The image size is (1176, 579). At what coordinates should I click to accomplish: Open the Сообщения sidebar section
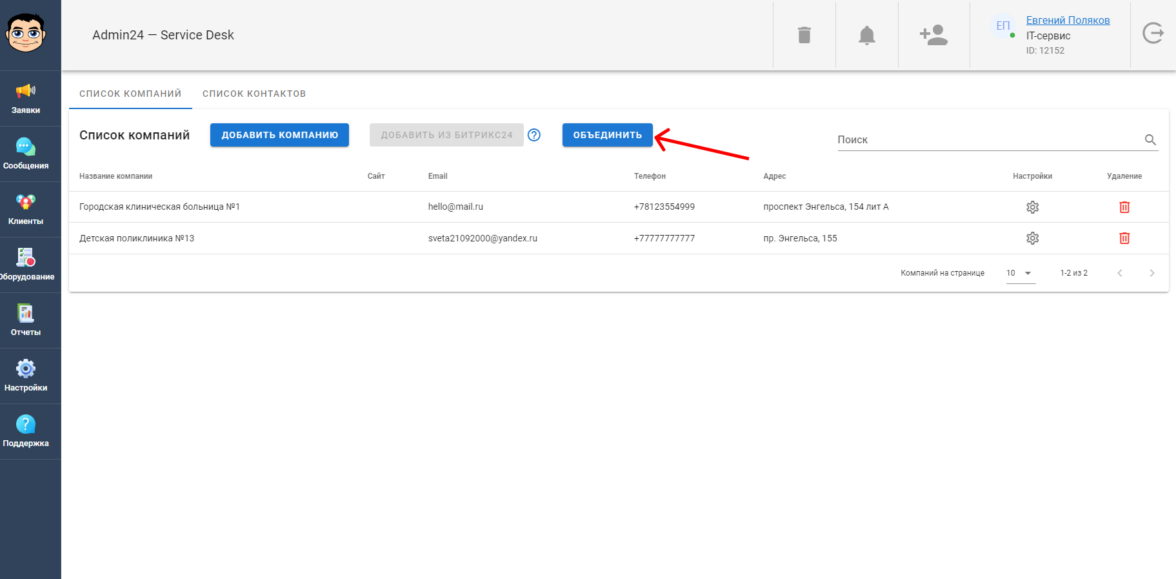pos(26,153)
